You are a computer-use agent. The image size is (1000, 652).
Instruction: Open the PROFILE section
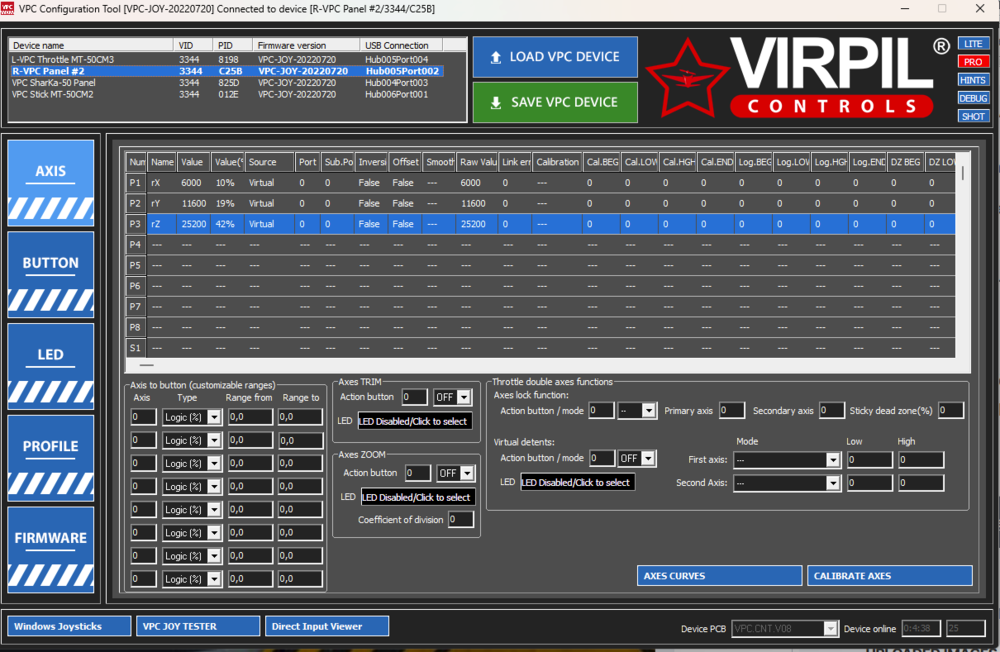[51, 459]
